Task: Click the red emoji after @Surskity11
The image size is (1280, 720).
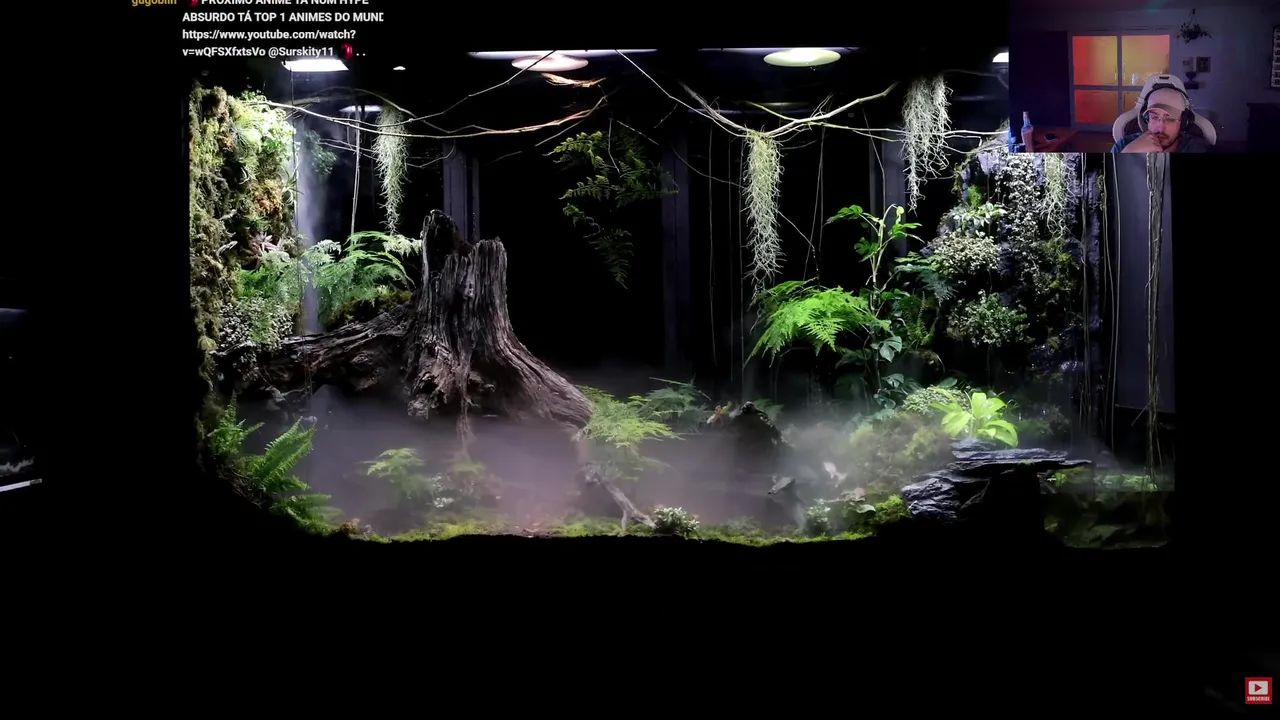Action: pyautogui.click(x=346, y=51)
